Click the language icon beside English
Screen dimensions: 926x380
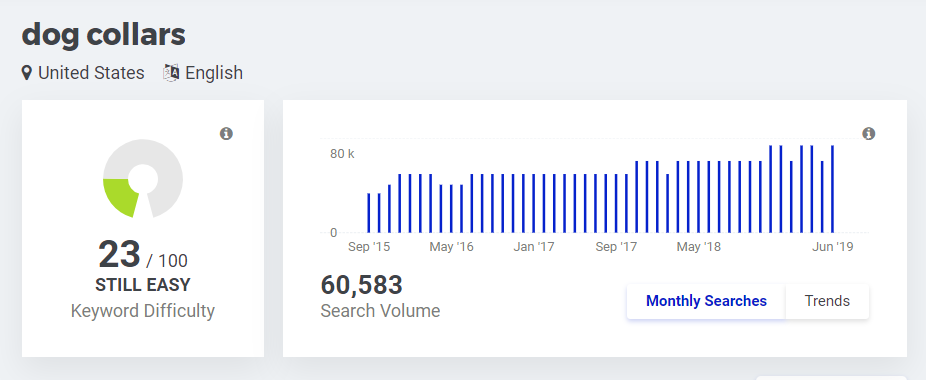point(171,73)
